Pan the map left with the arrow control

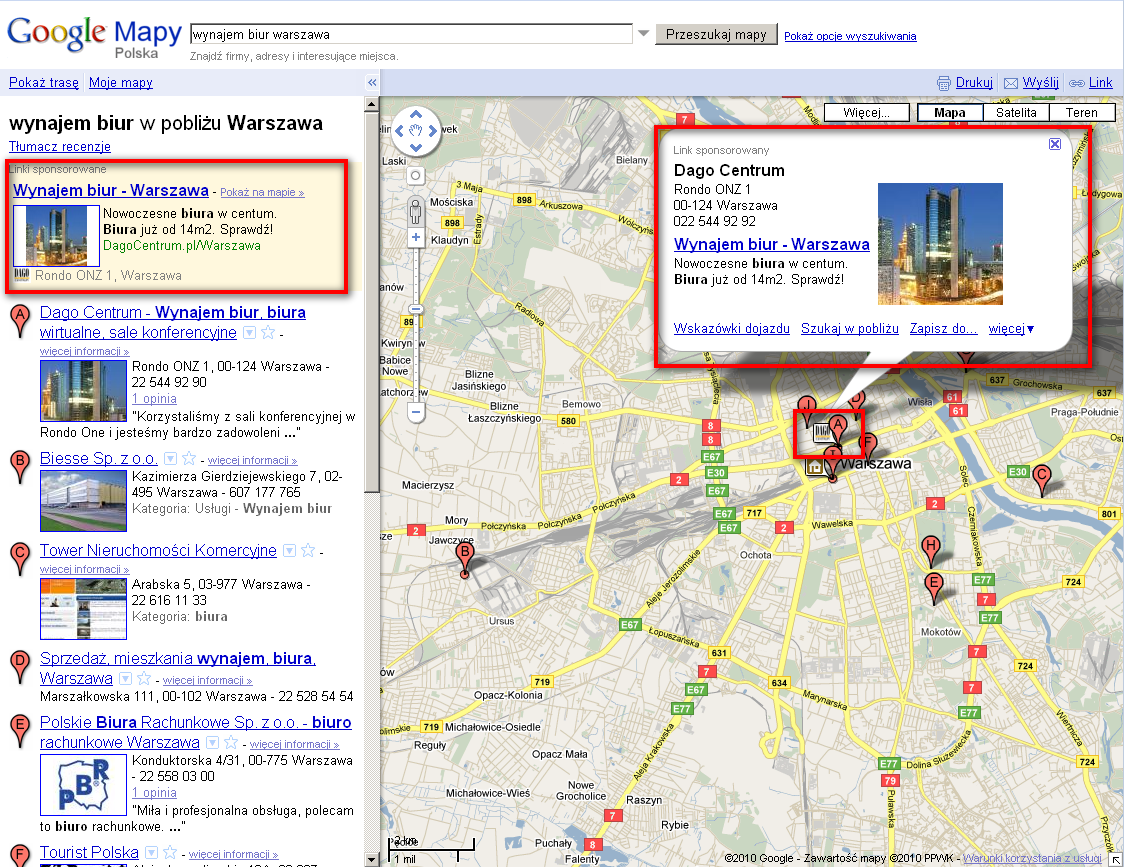(399, 131)
